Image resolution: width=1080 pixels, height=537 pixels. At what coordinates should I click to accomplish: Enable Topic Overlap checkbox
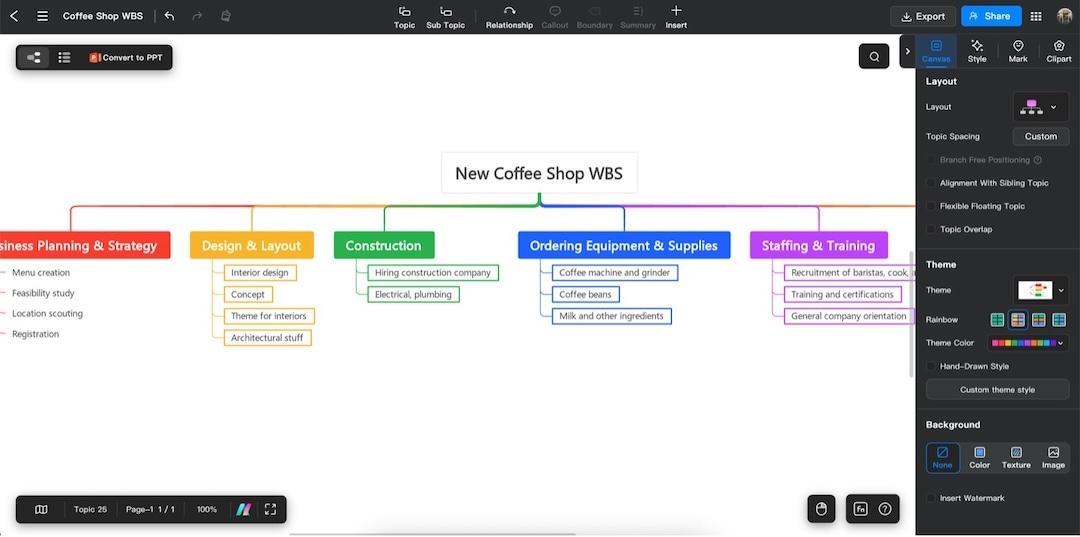pyautogui.click(x=931, y=229)
